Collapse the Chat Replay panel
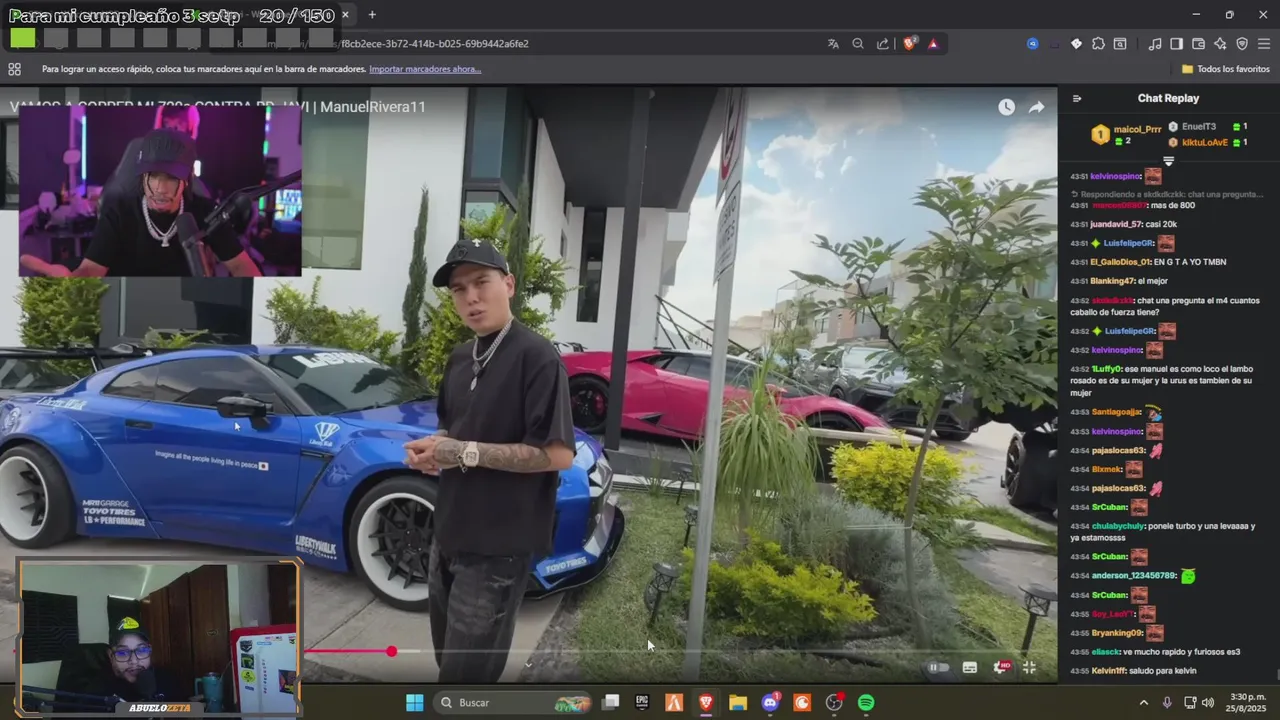The width and height of the screenshot is (1280, 720). click(1077, 98)
